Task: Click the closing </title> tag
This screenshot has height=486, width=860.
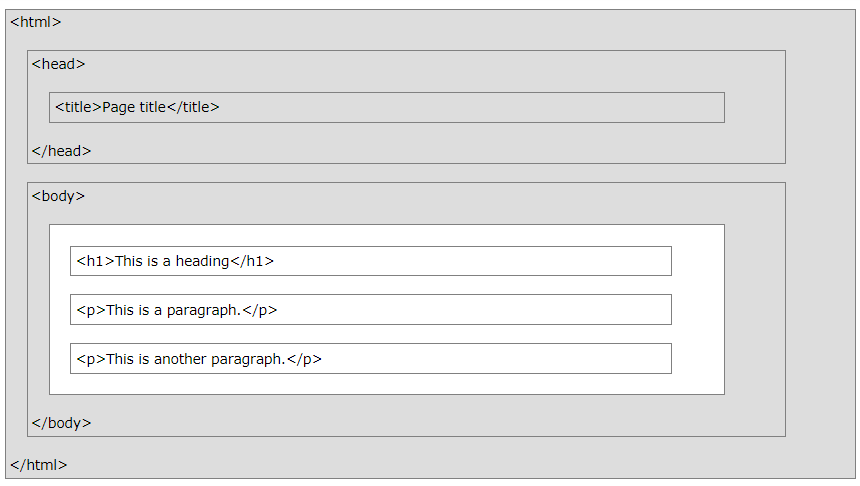Action: pyautogui.click(x=193, y=107)
